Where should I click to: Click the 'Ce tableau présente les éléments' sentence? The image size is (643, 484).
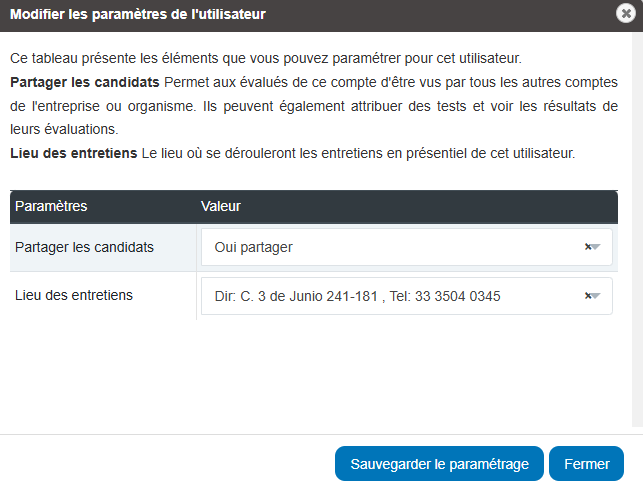[266, 58]
